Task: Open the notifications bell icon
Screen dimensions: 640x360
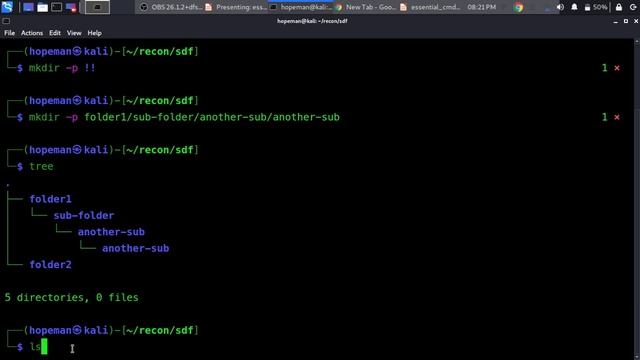Action: click(574, 7)
